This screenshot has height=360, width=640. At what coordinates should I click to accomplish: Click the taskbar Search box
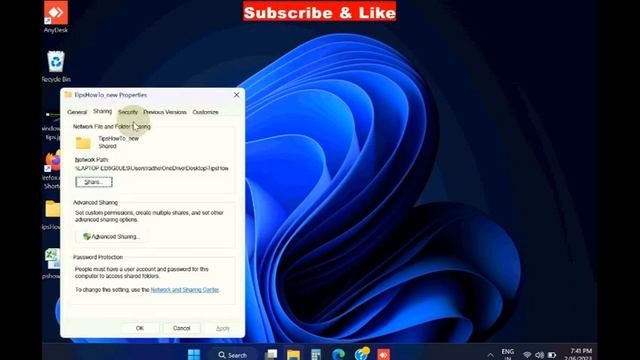pyautogui.click(x=233, y=355)
